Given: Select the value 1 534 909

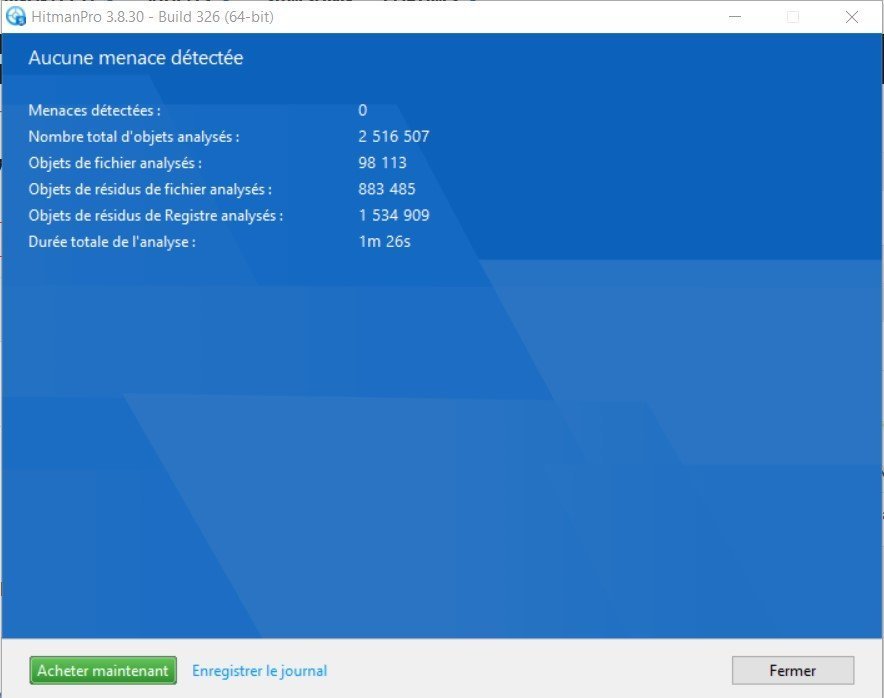Looking at the screenshot, I should (x=394, y=215).
